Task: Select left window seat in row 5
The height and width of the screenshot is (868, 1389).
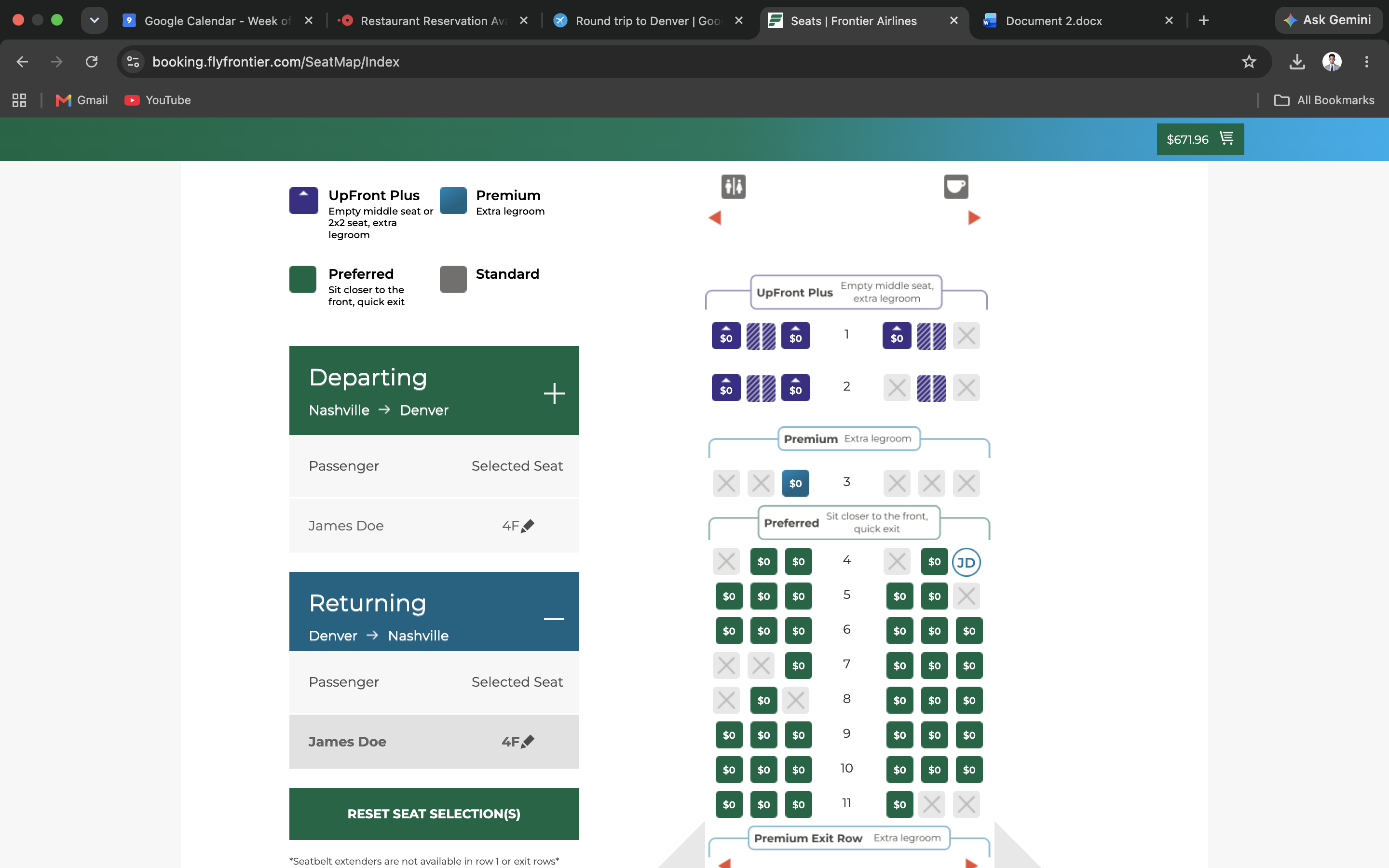Action: coord(729,596)
